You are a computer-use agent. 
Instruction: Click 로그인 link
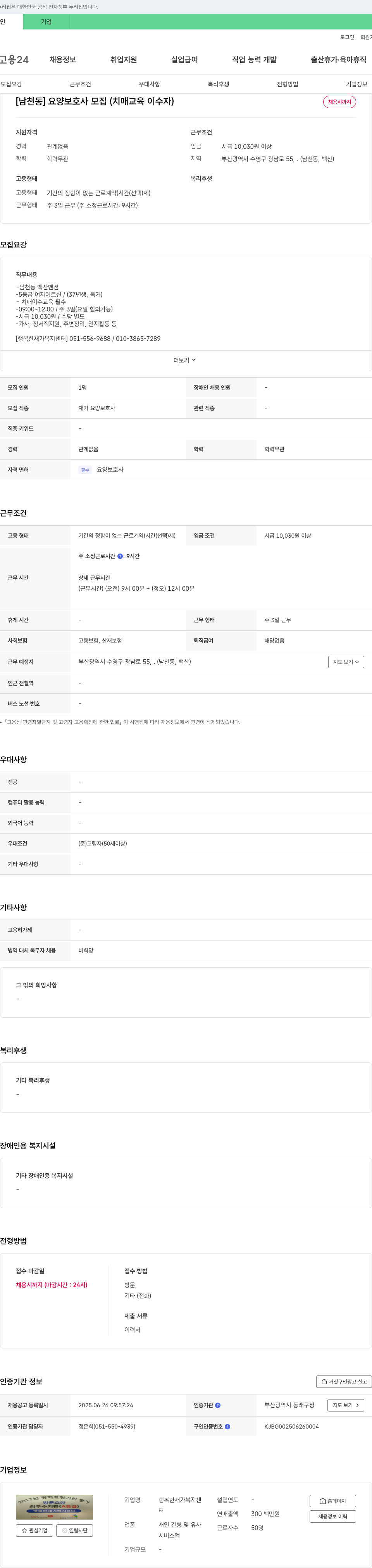click(x=347, y=37)
